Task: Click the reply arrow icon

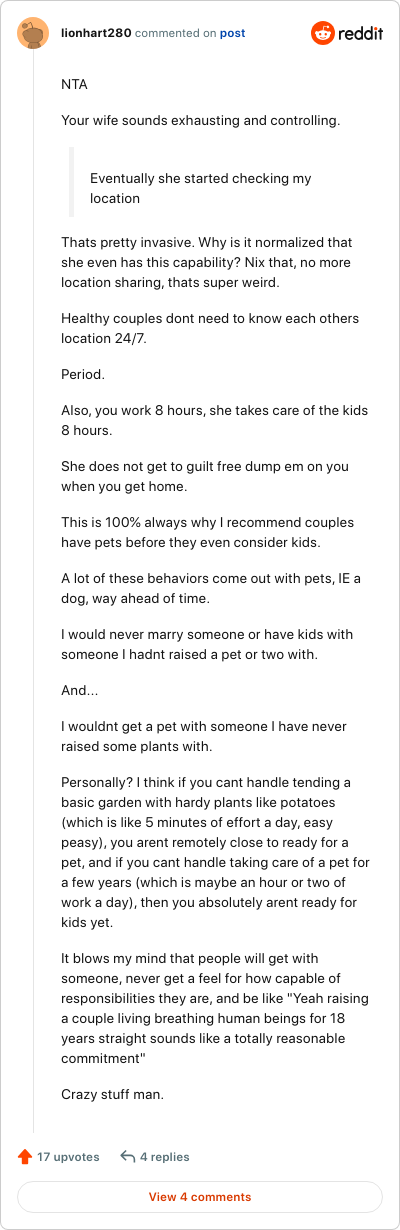Action: click(x=127, y=1157)
